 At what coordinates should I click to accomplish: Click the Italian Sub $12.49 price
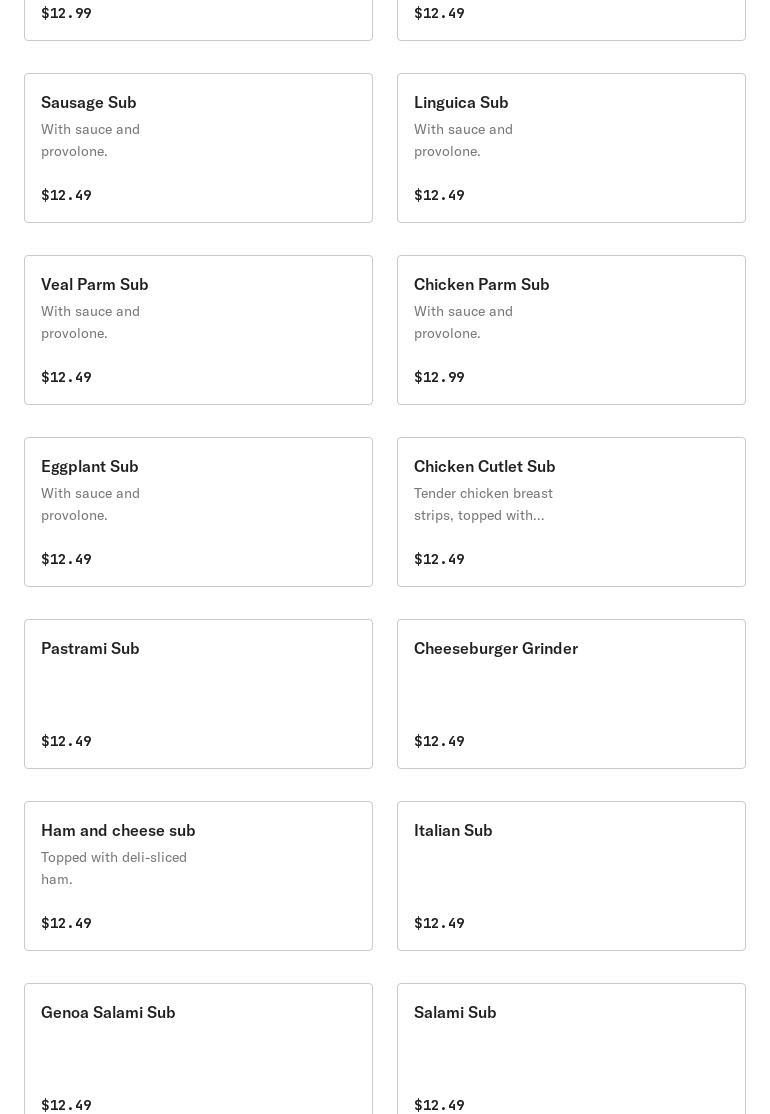(x=439, y=923)
